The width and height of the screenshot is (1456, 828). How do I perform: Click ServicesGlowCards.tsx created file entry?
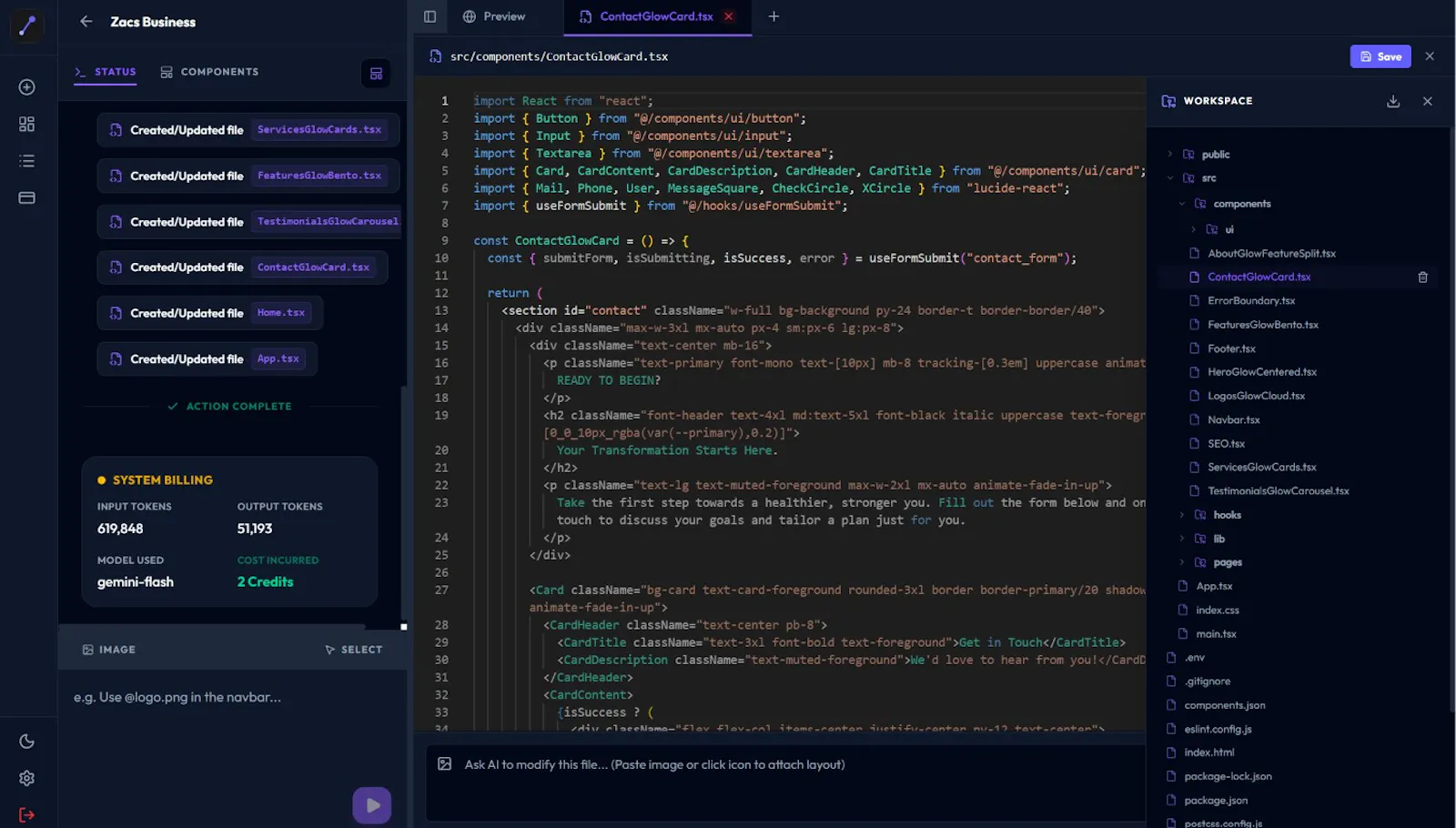(248, 130)
